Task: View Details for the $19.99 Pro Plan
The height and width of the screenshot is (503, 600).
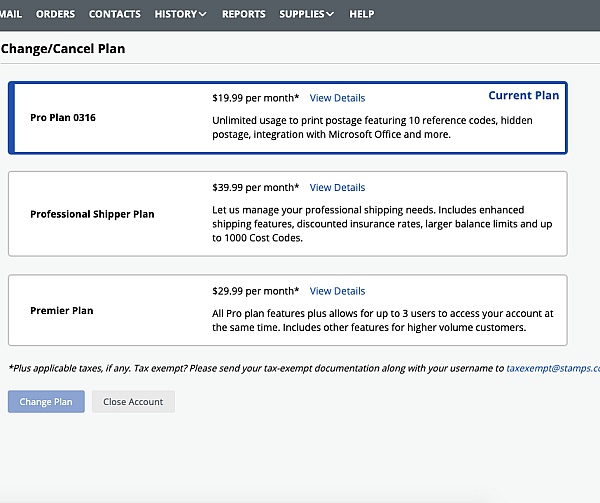Action: tap(337, 98)
